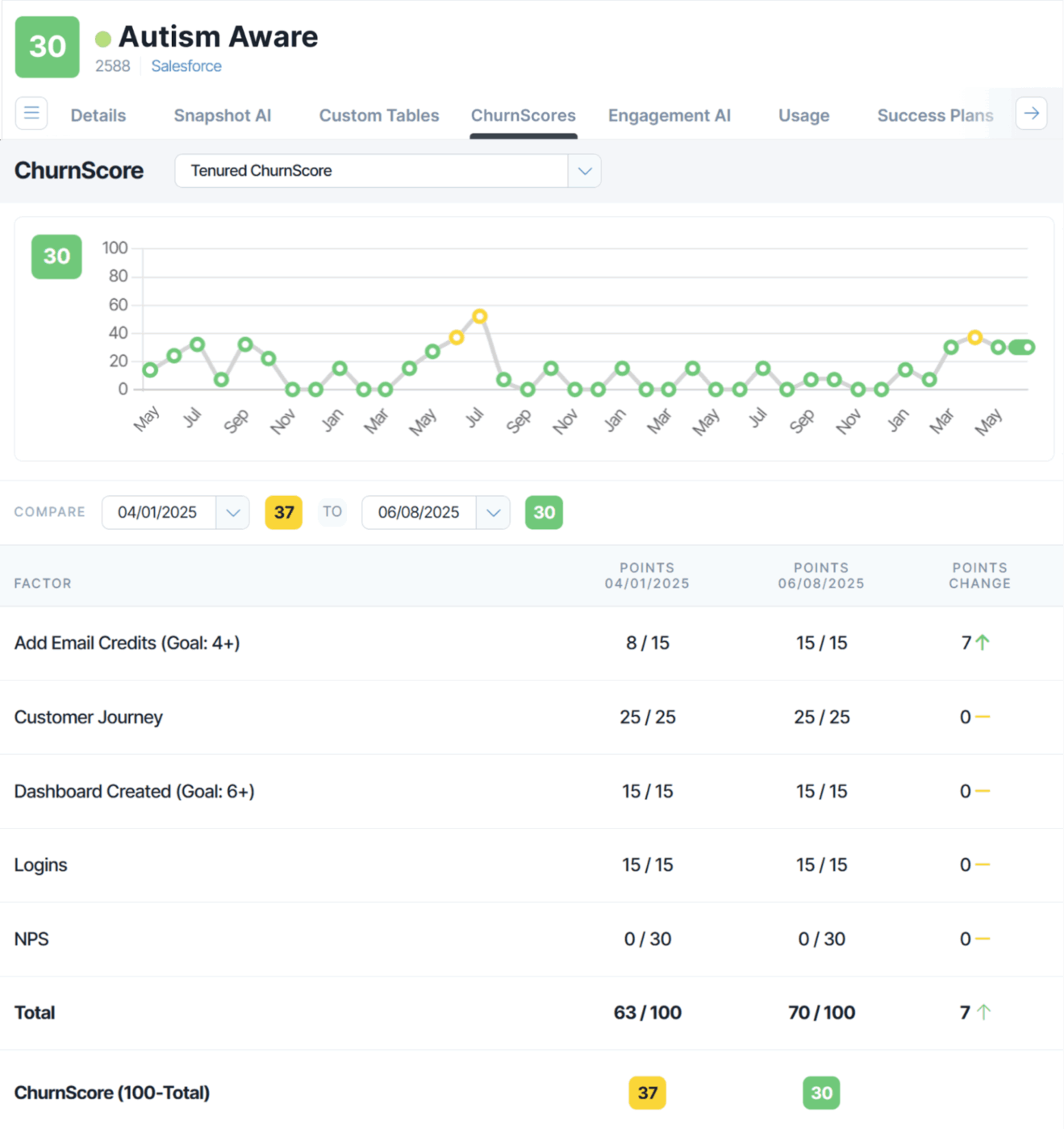
Task: Switch to the Engagement AI tab
Action: tap(670, 115)
